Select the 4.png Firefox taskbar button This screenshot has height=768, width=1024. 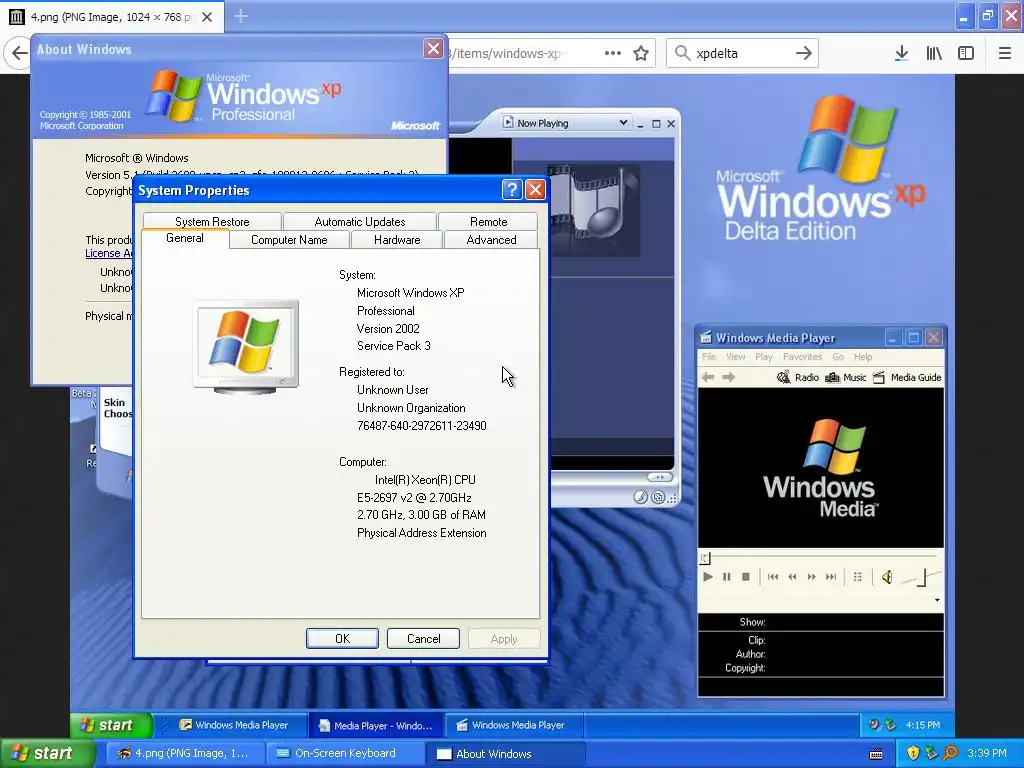pos(184,754)
